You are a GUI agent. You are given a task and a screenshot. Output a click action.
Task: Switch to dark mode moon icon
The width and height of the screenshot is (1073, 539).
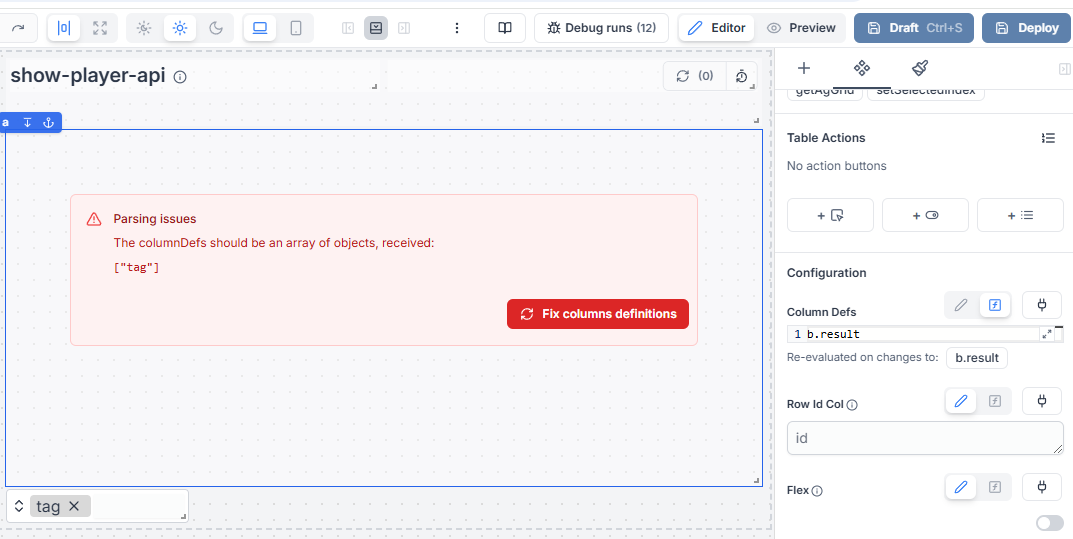[216, 28]
